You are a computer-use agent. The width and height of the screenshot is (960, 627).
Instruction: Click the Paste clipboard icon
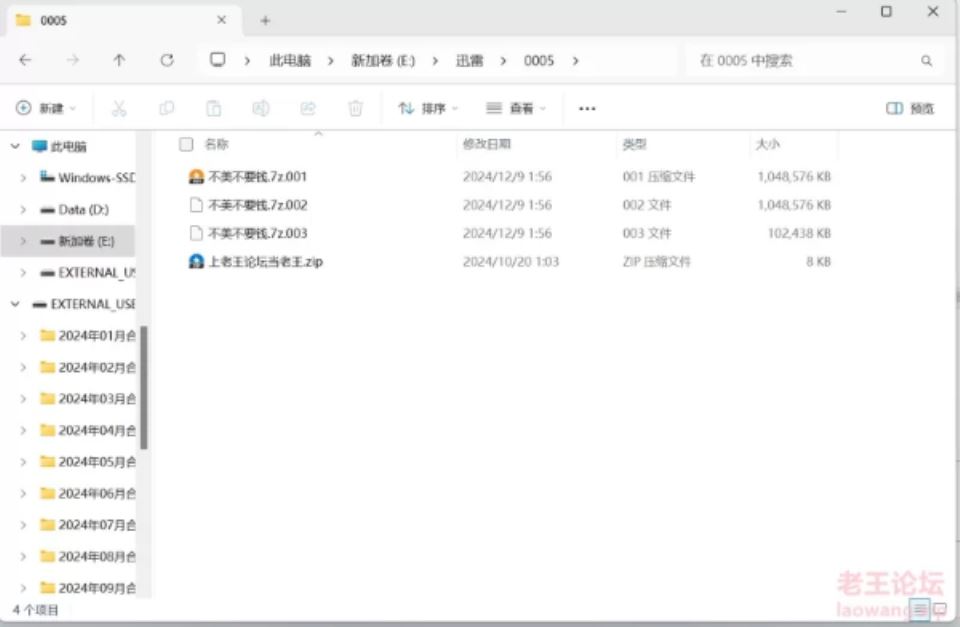pyautogui.click(x=214, y=108)
